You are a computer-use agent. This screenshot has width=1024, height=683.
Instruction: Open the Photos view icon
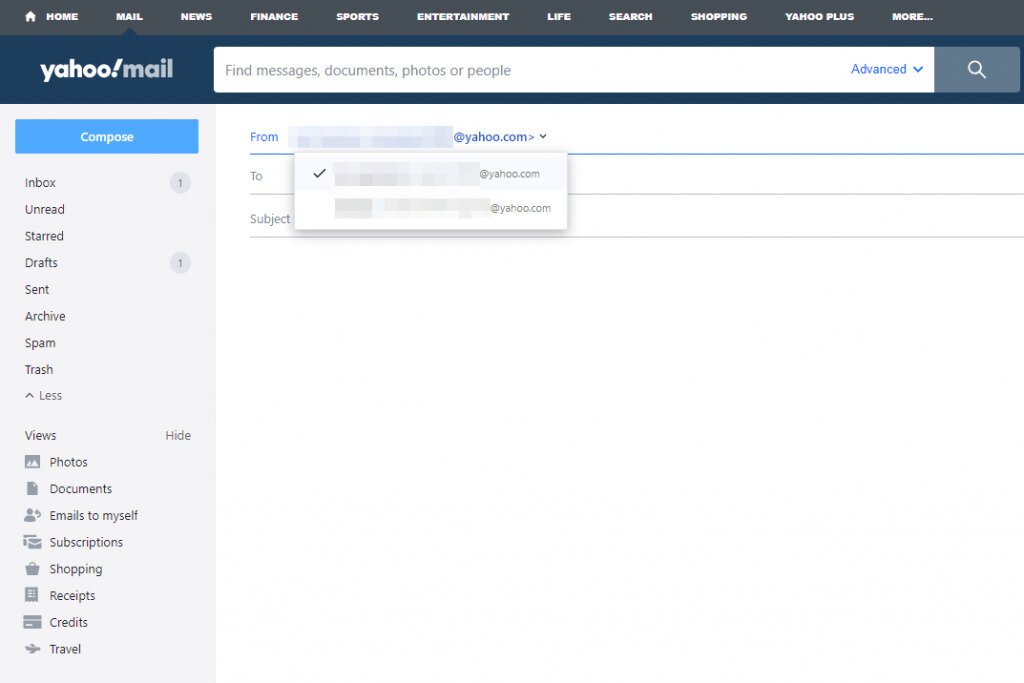(x=33, y=462)
